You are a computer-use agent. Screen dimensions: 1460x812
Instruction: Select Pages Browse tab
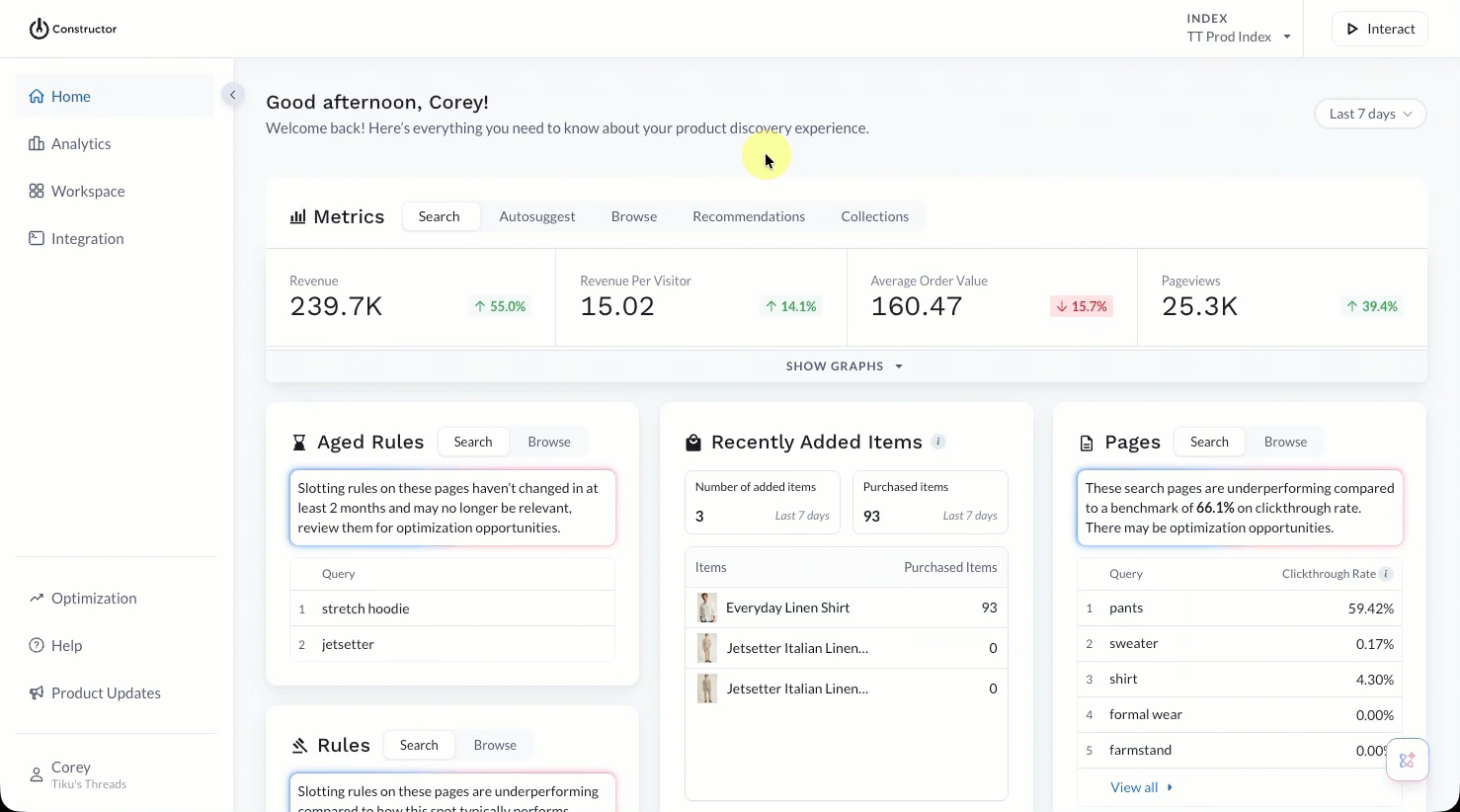point(1286,442)
